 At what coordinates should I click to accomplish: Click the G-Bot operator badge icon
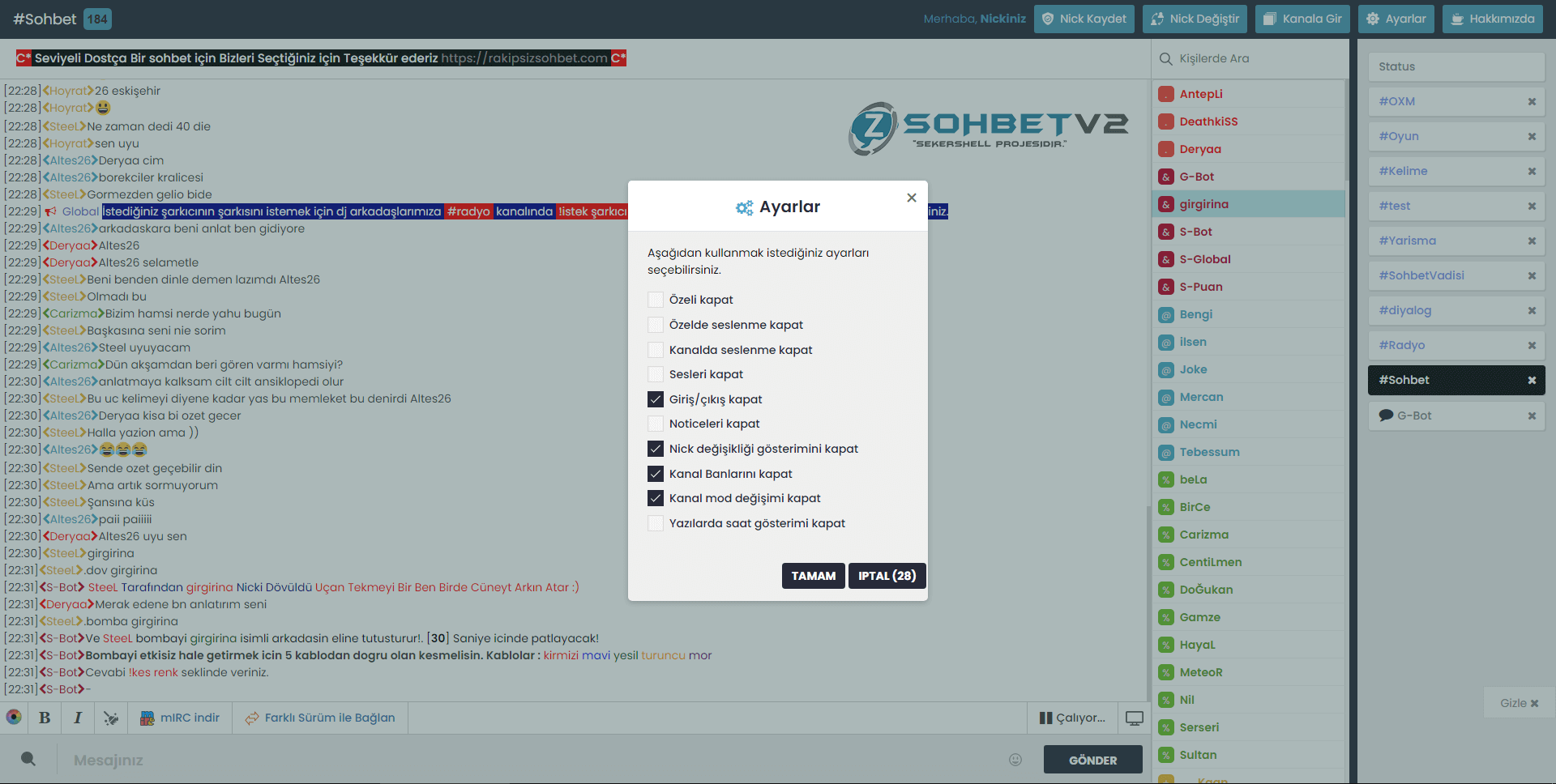[1166, 177]
